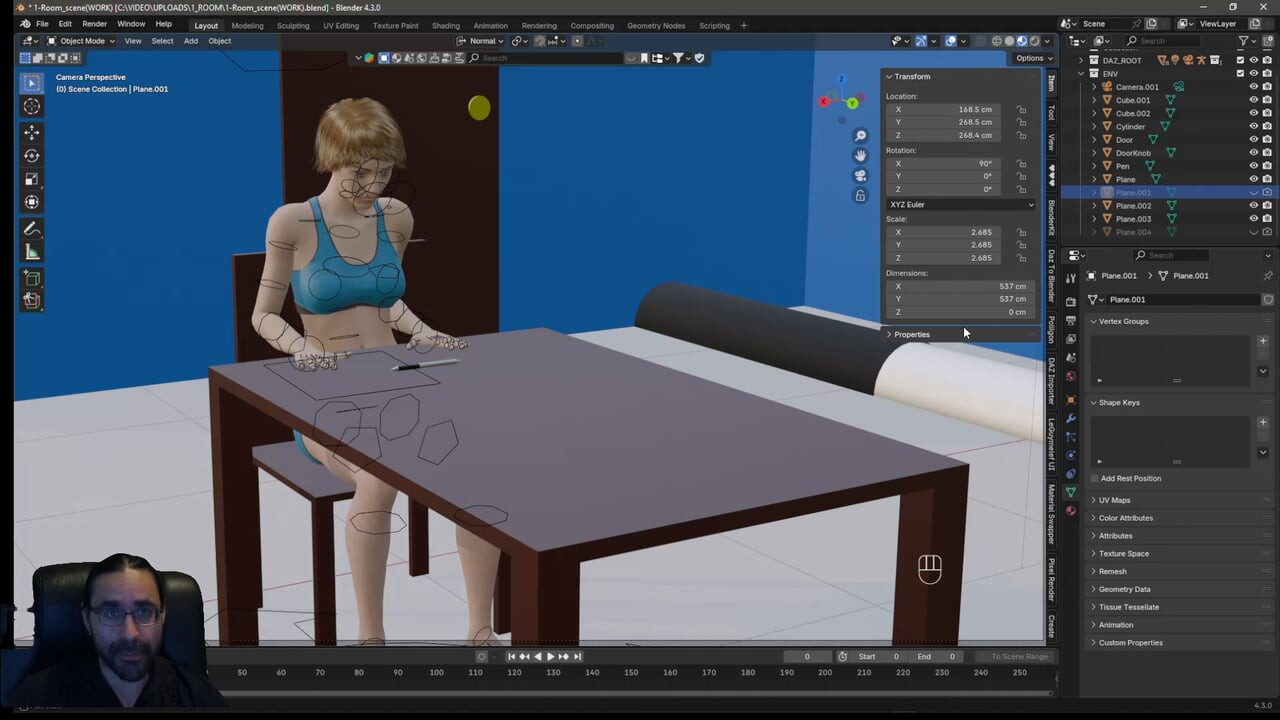
Task: Open the File menu
Action: 42,24
